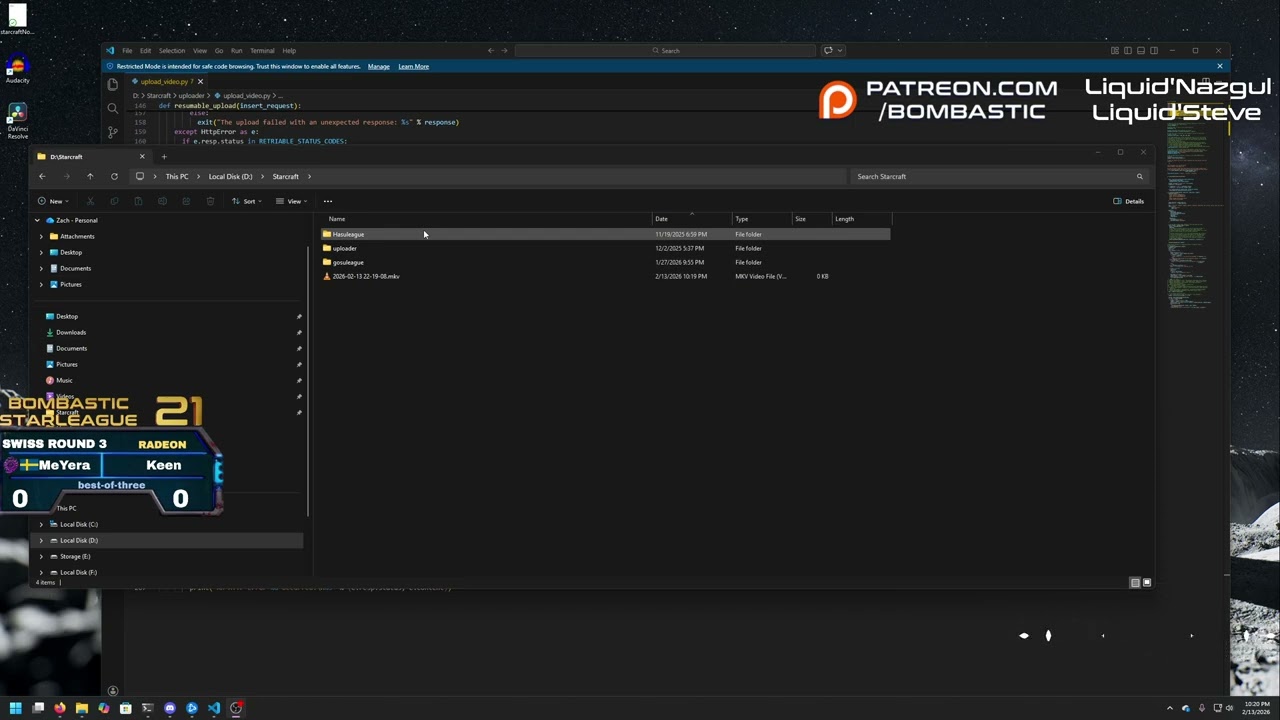Click the Rename icon in Explorer toolbar
Image resolution: width=1280 pixels, height=720 pixels.
[162, 201]
